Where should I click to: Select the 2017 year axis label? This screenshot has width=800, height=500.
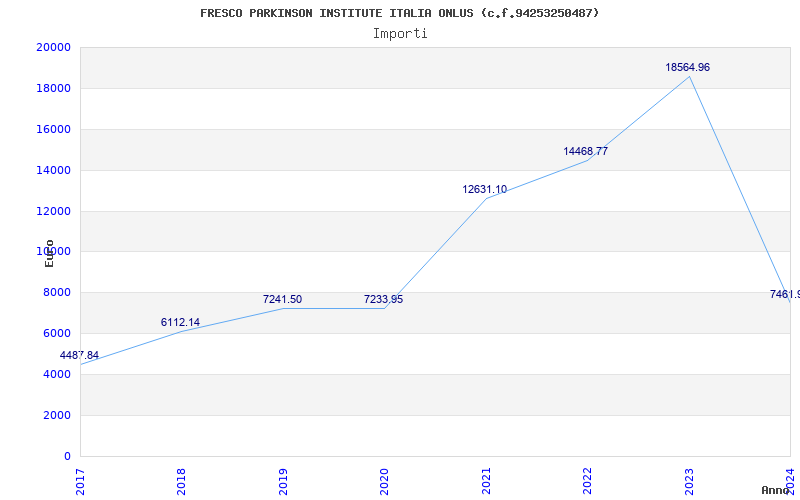80,480
